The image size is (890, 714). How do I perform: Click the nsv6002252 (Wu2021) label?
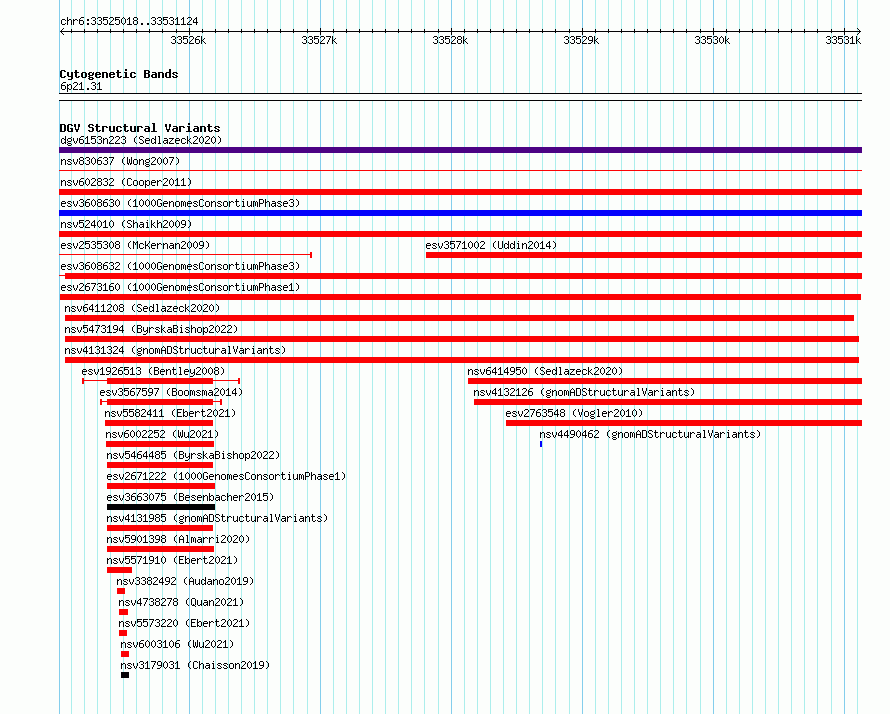pos(162,434)
